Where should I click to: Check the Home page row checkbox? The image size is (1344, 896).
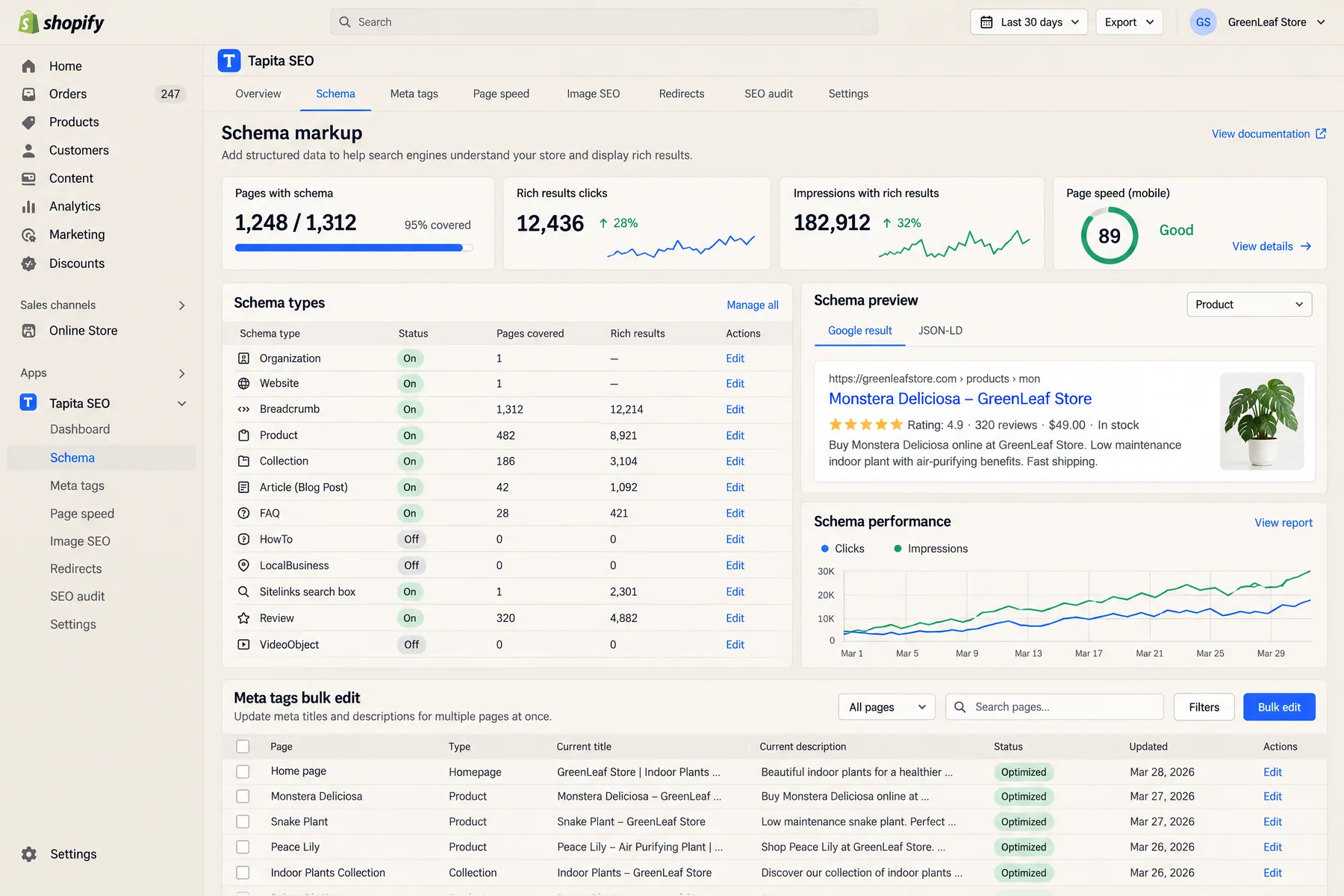click(243, 771)
